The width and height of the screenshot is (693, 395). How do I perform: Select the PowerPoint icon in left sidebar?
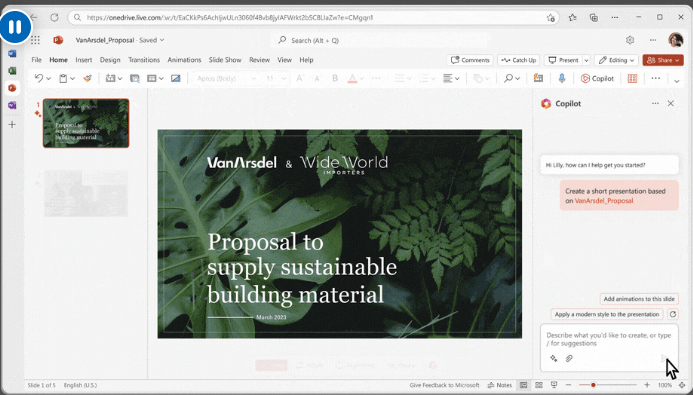(12, 88)
